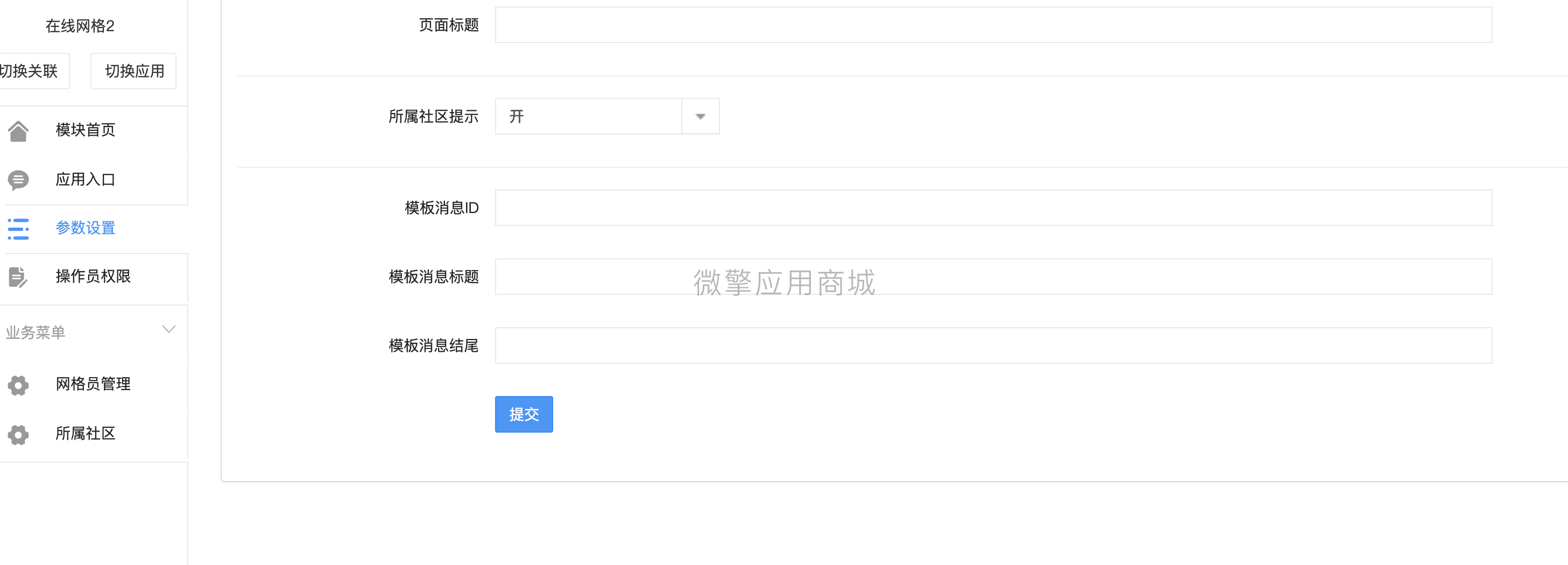Focus the 模板消息标题 input field
Image resolution: width=1568 pixels, height=565 pixels.
[x=993, y=277]
